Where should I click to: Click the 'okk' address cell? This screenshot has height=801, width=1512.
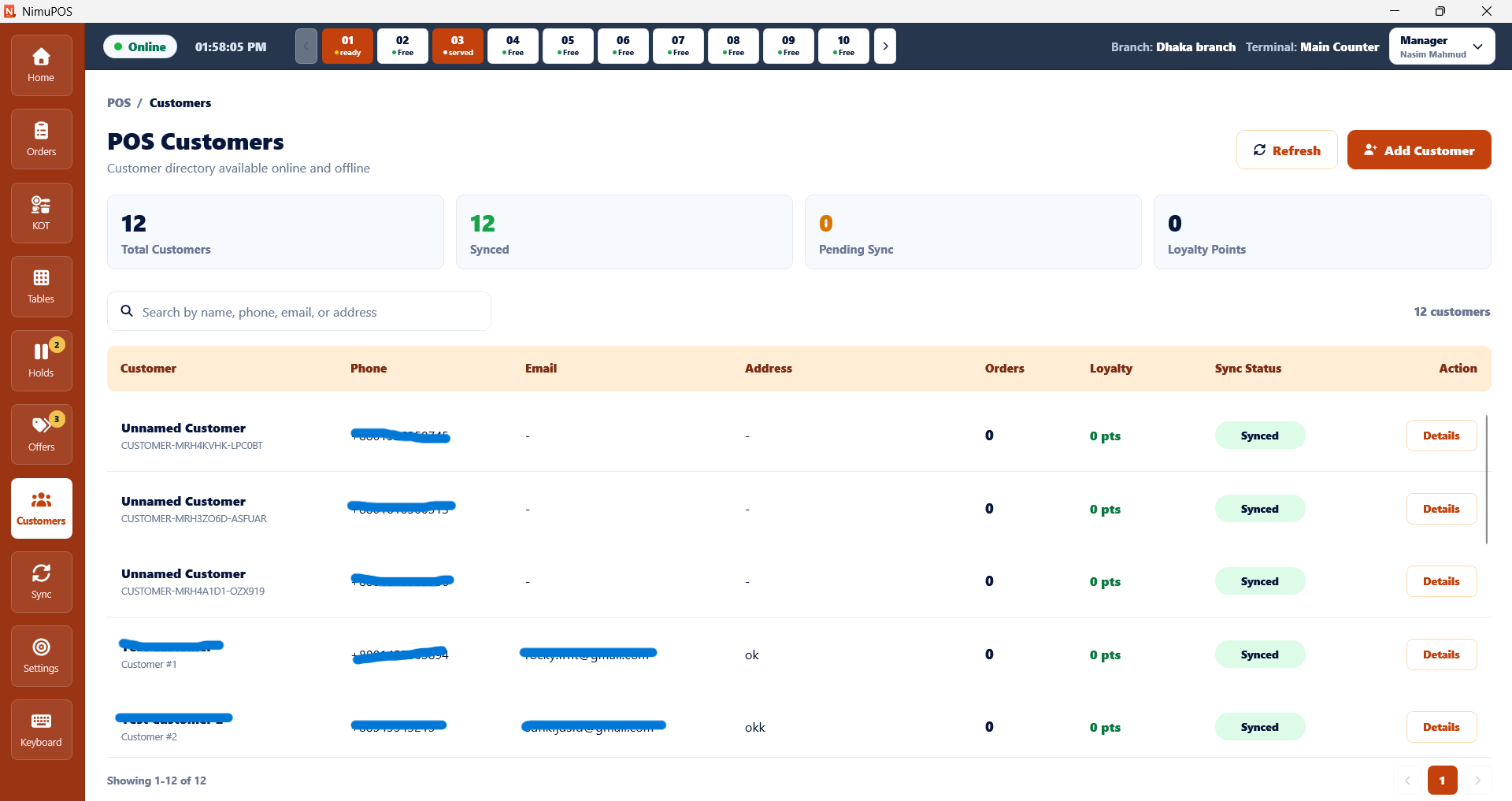755,727
